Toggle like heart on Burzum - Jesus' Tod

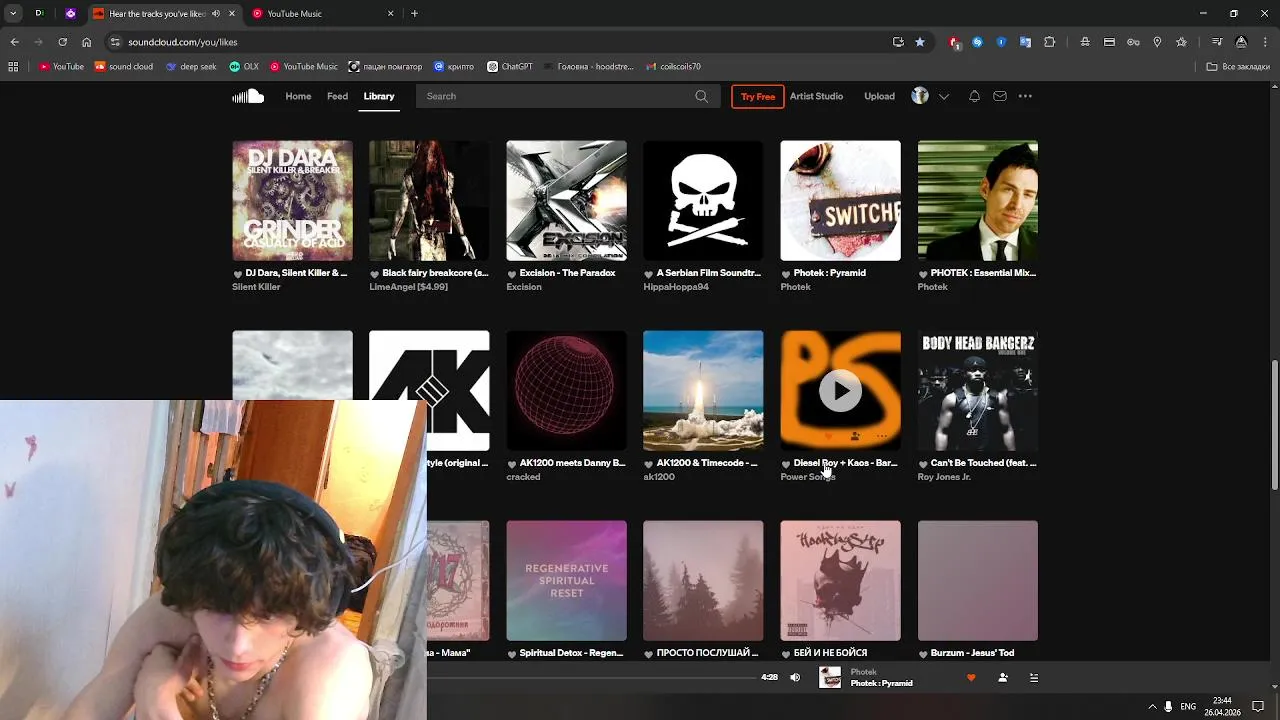pos(923,654)
